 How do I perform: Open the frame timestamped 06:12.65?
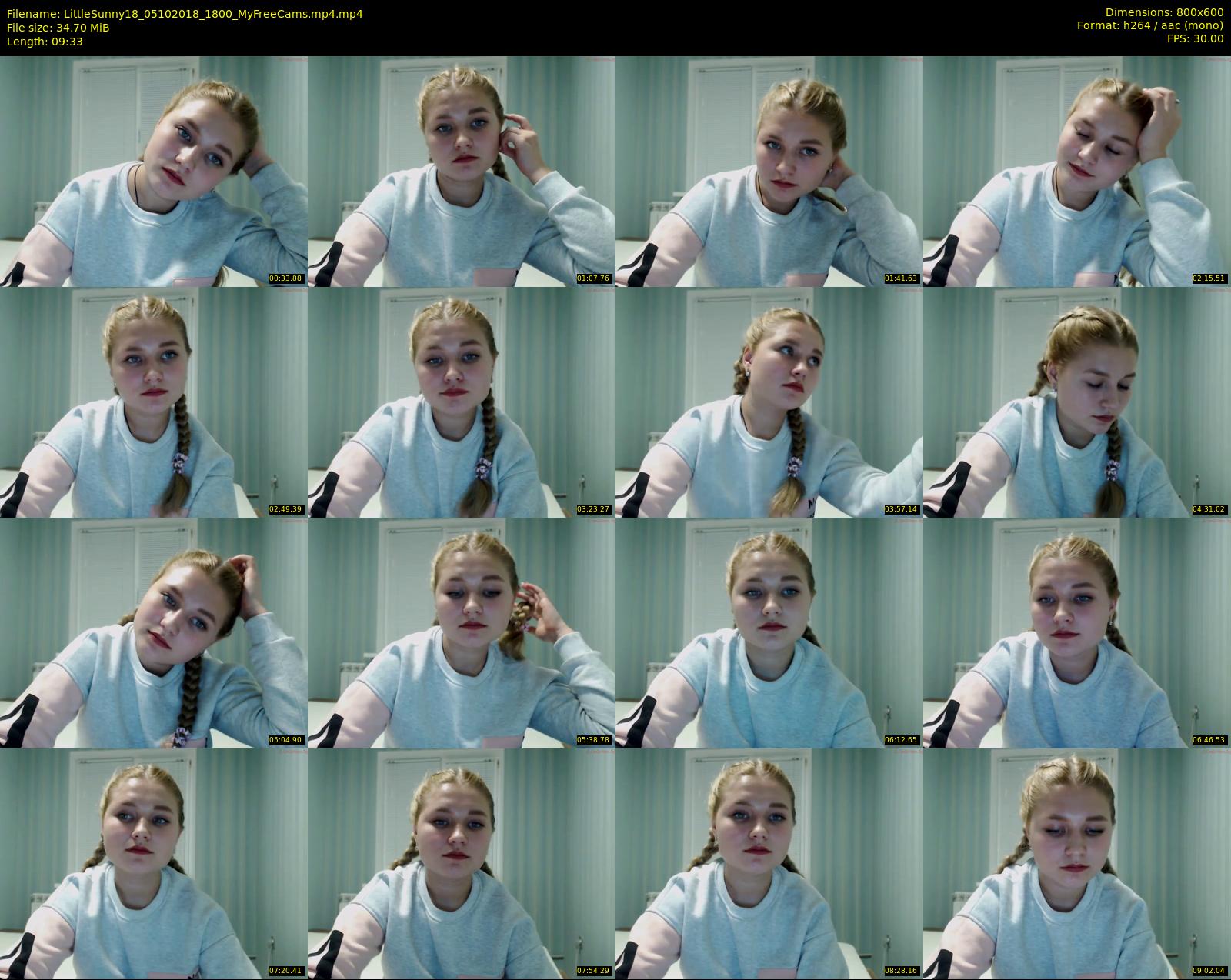point(769,632)
